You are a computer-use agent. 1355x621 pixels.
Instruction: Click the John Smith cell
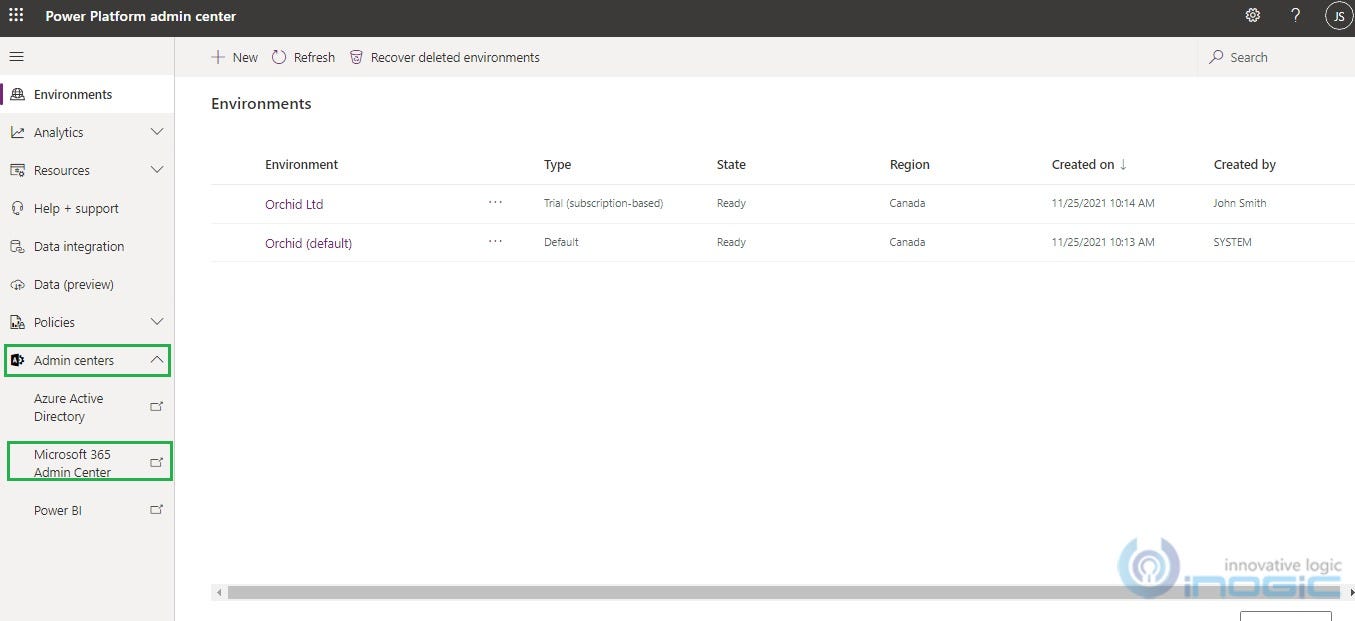coord(1240,203)
